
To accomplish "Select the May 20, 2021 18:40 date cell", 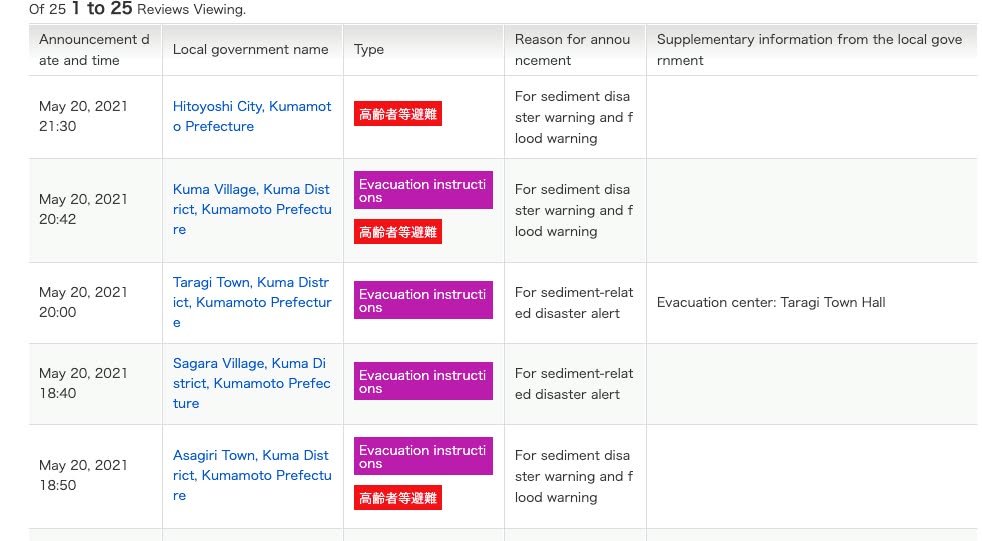I will pyautogui.click(x=83, y=383).
